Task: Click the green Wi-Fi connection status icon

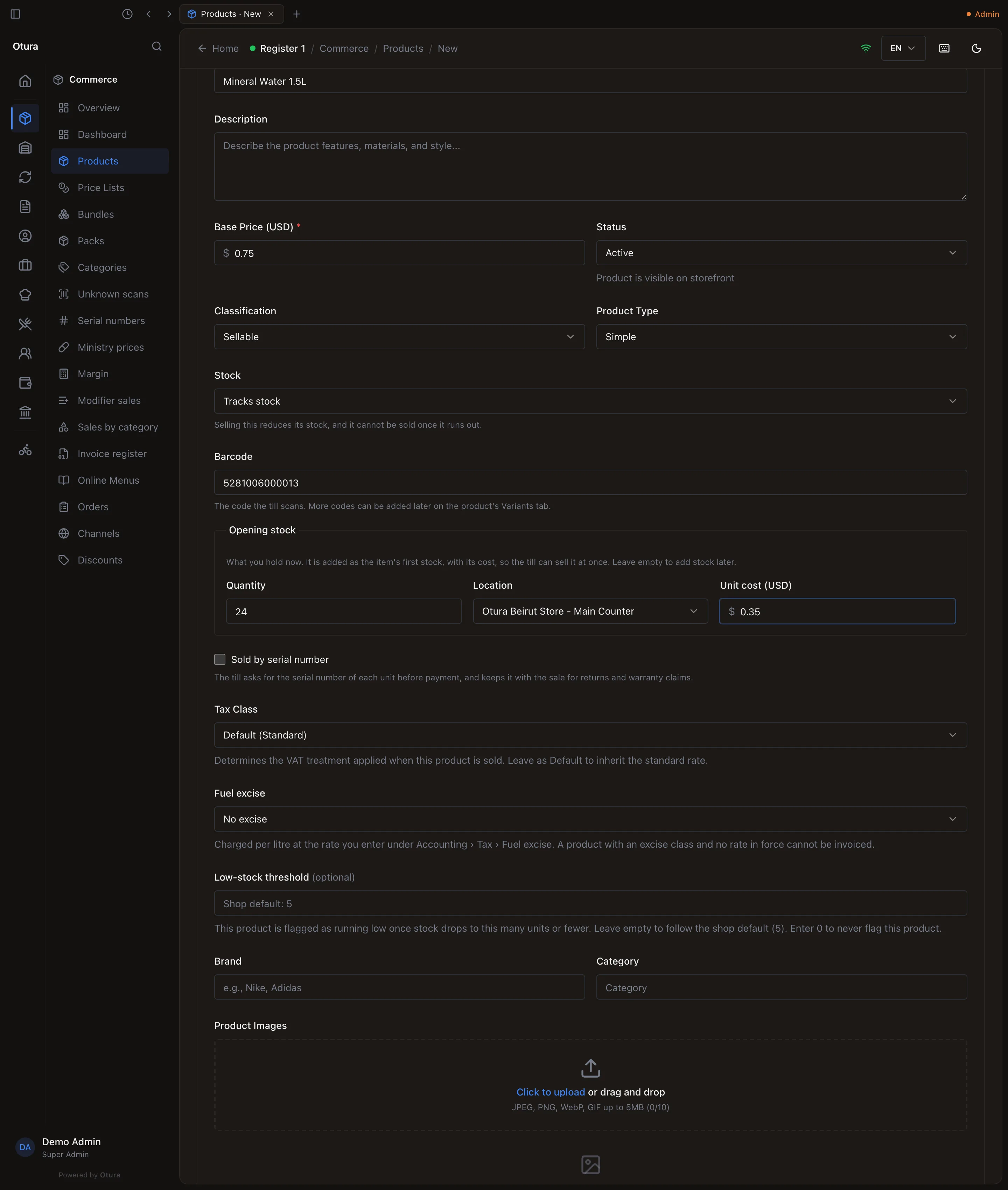Action: pyautogui.click(x=866, y=49)
